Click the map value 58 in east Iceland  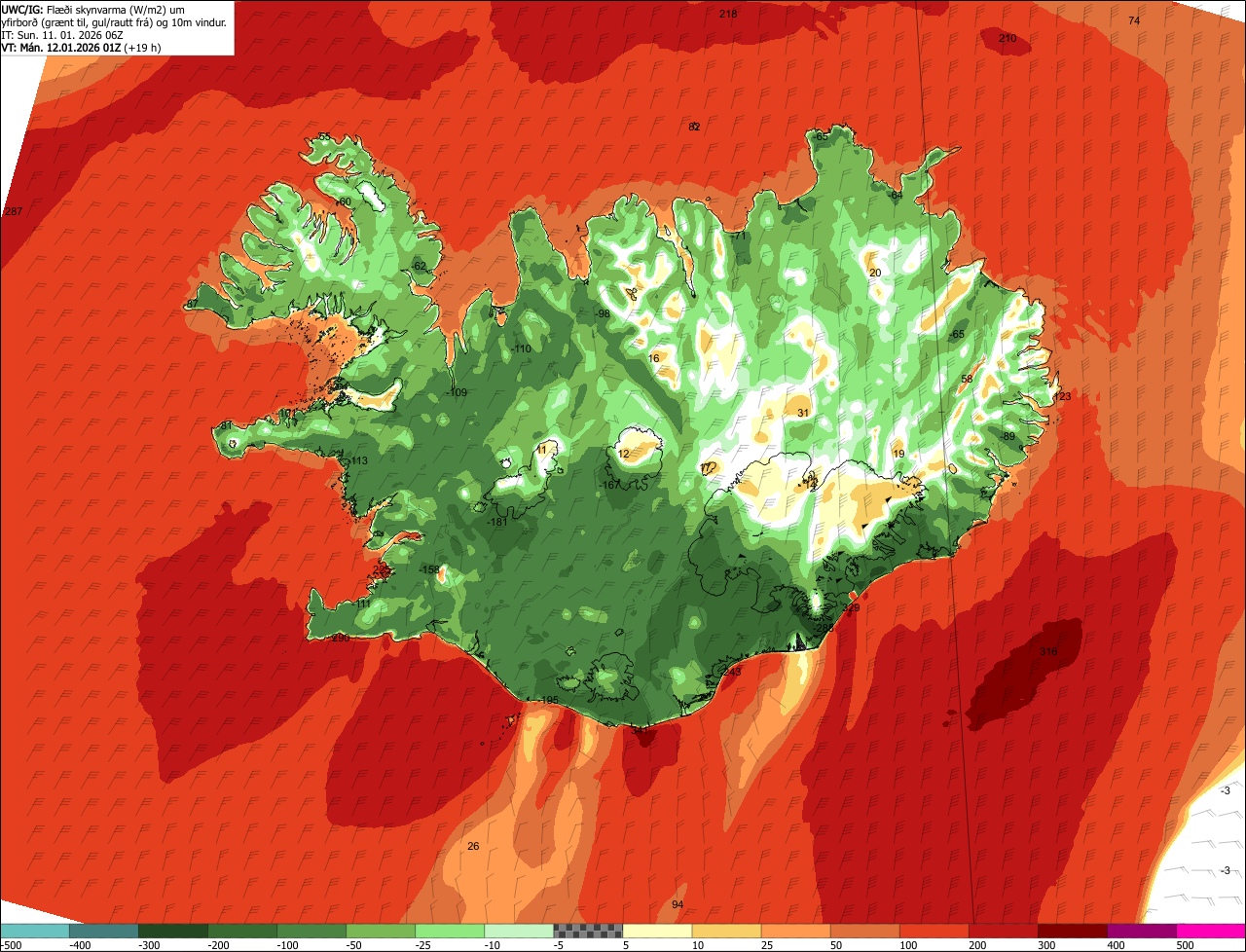pos(967,379)
